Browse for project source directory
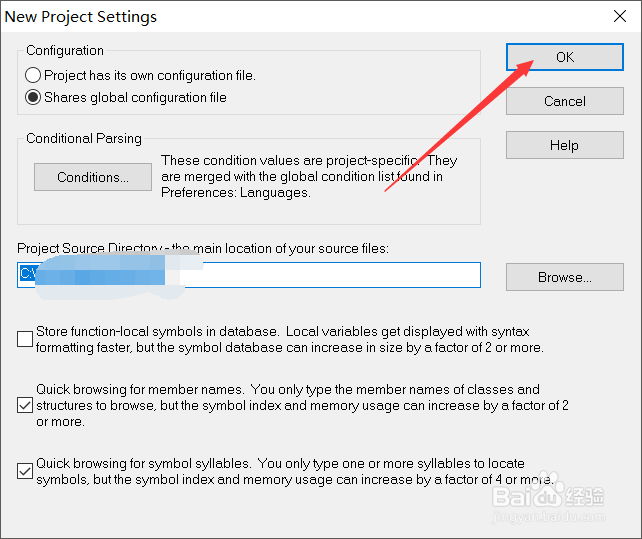 (x=564, y=277)
